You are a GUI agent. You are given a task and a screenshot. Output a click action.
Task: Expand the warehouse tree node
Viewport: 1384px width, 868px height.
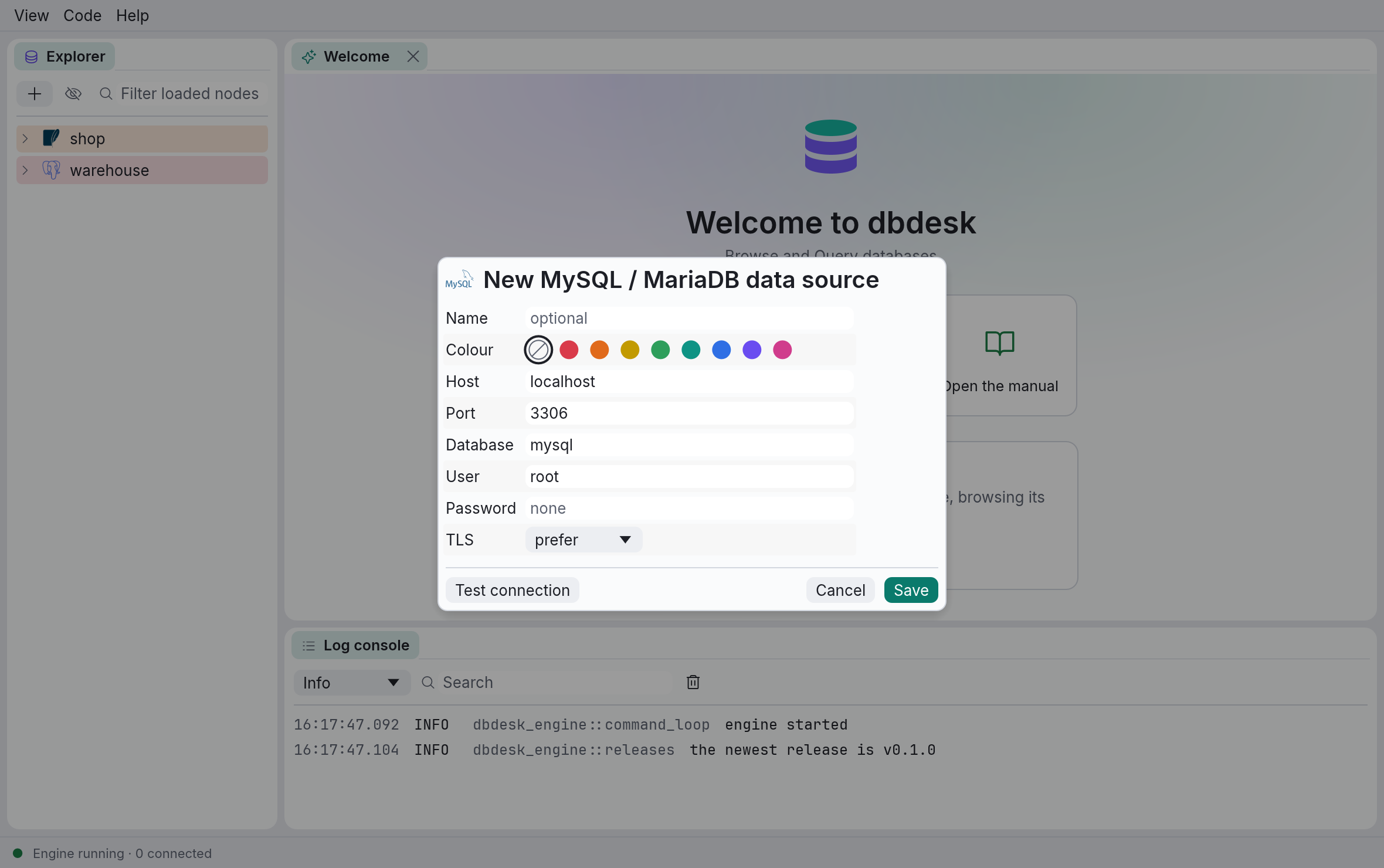click(x=25, y=170)
